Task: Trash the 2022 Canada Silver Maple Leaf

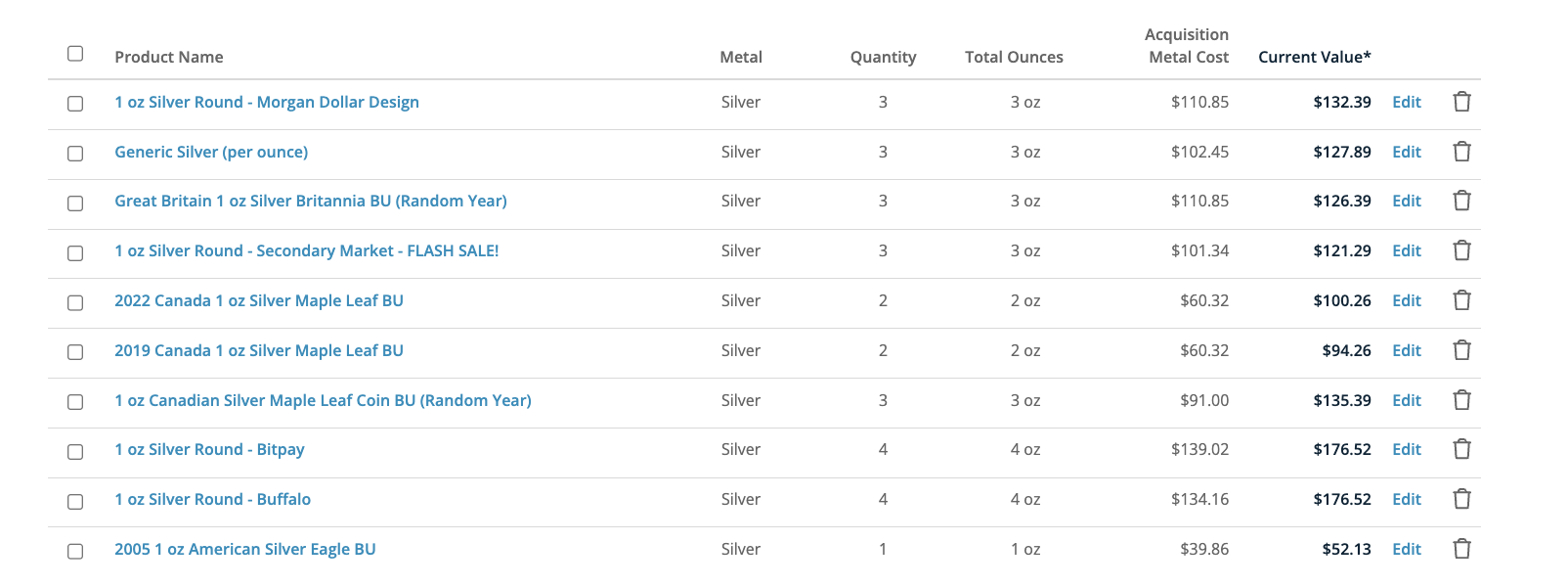Action: 1461,300
